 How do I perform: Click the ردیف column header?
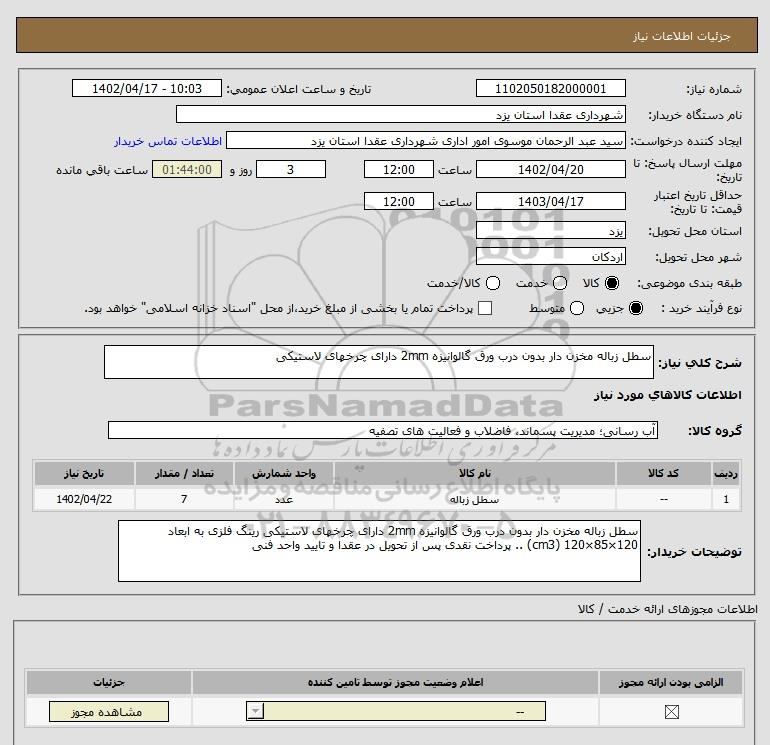[726, 473]
